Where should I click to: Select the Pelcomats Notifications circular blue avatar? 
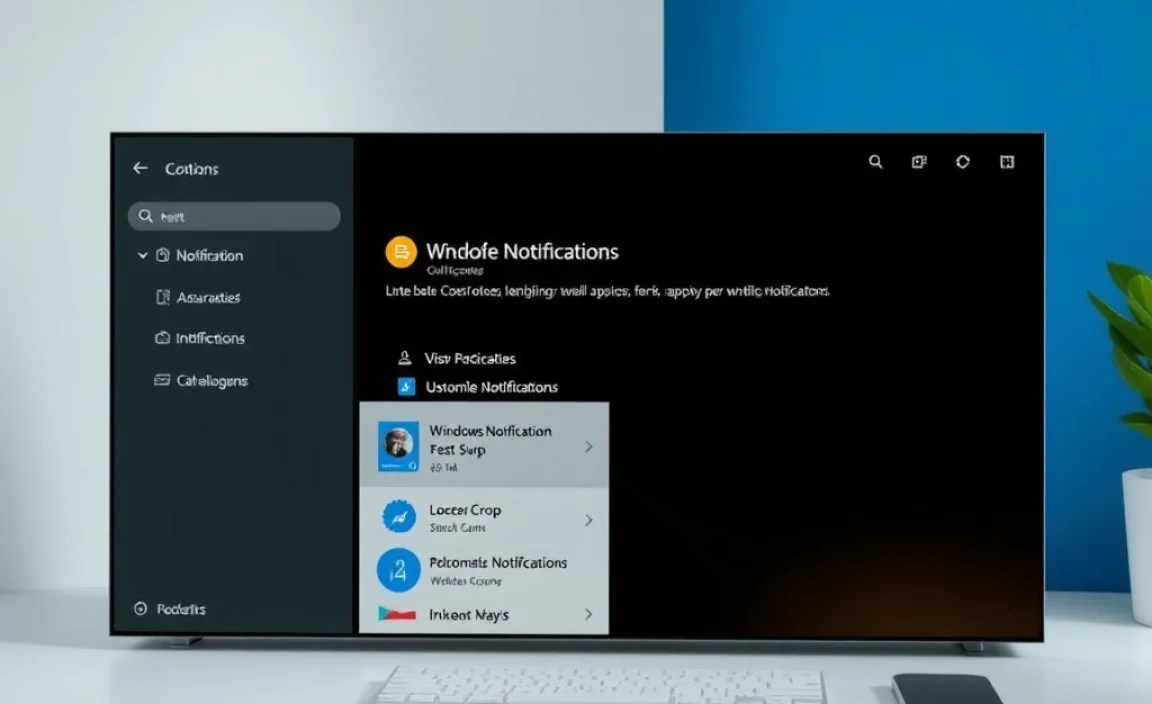[398, 569]
